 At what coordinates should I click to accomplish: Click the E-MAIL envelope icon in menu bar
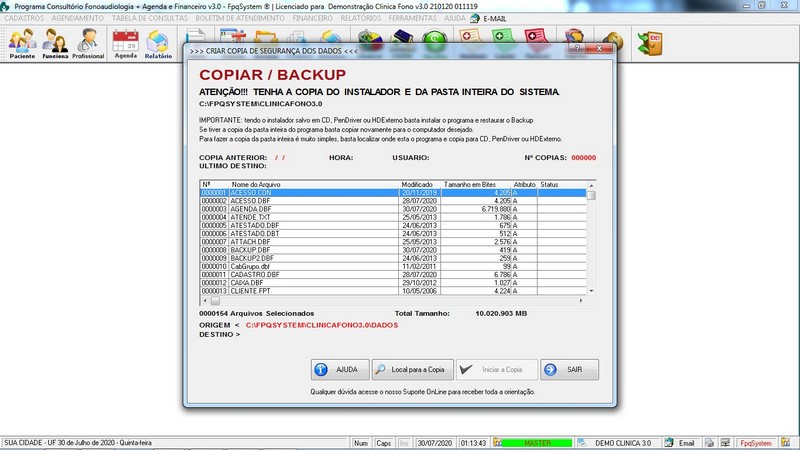pyautogui.click(x=475, y=18)
